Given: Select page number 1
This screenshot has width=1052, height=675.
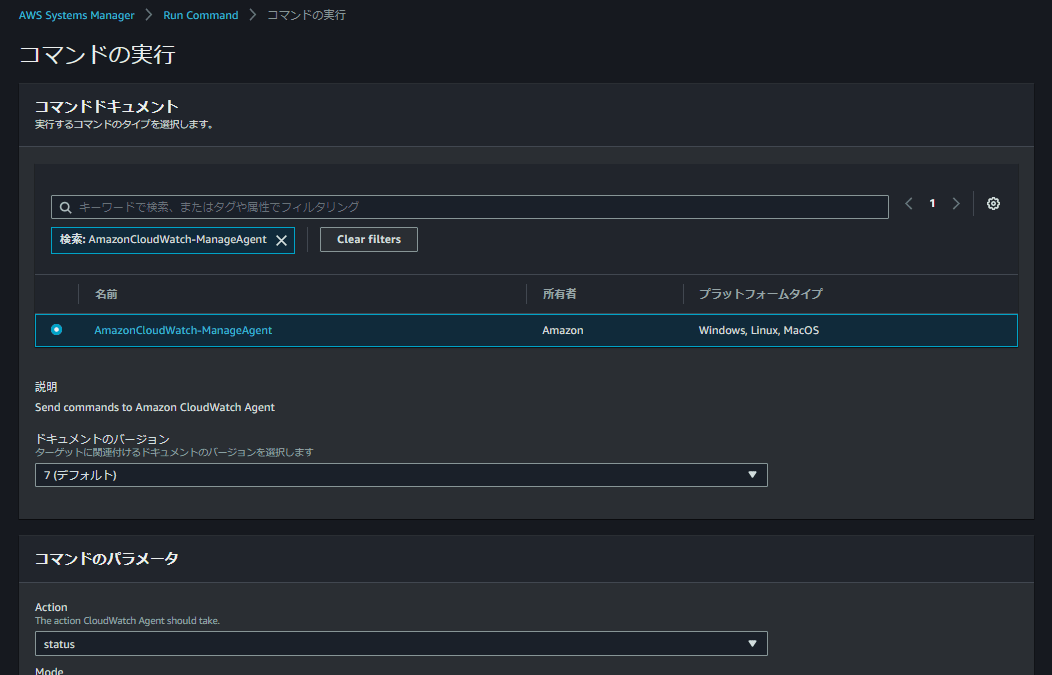Looking at the screenshot, I should coord(932,203).
